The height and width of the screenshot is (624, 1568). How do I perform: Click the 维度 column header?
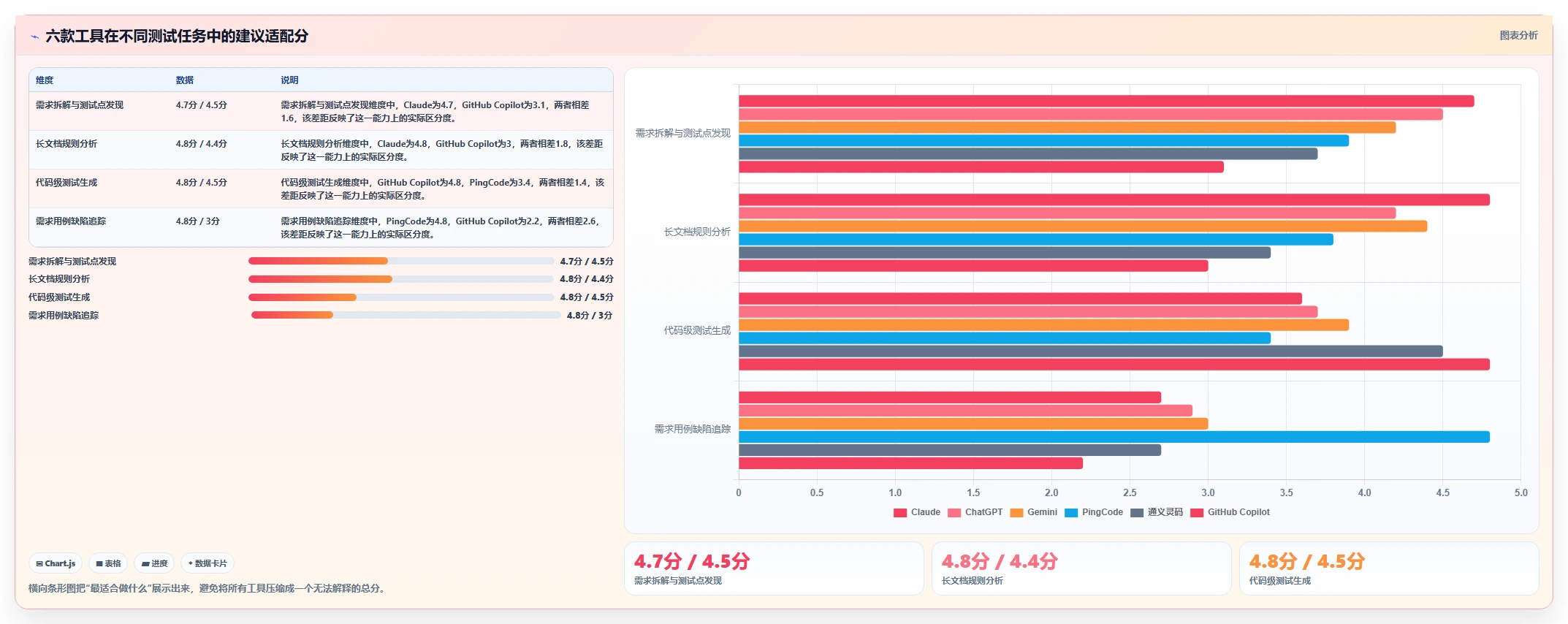45,80
